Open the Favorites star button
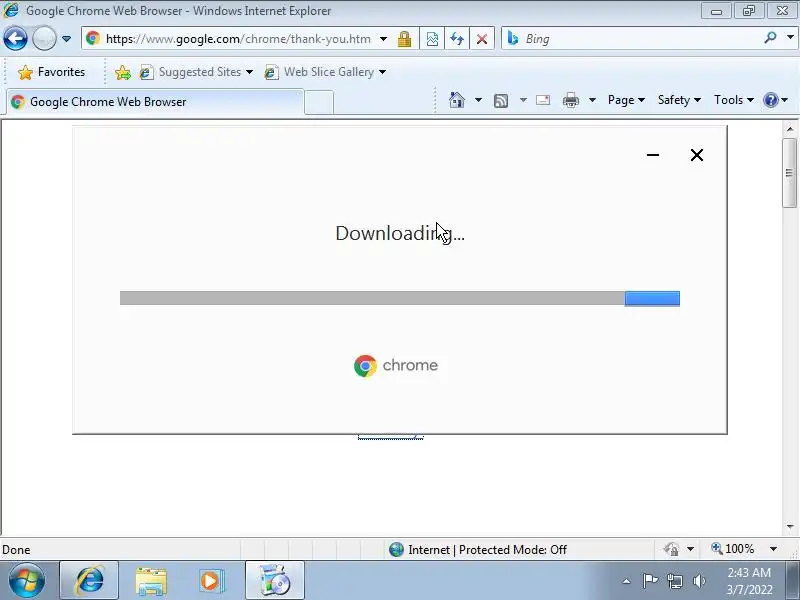 (52, 72)
